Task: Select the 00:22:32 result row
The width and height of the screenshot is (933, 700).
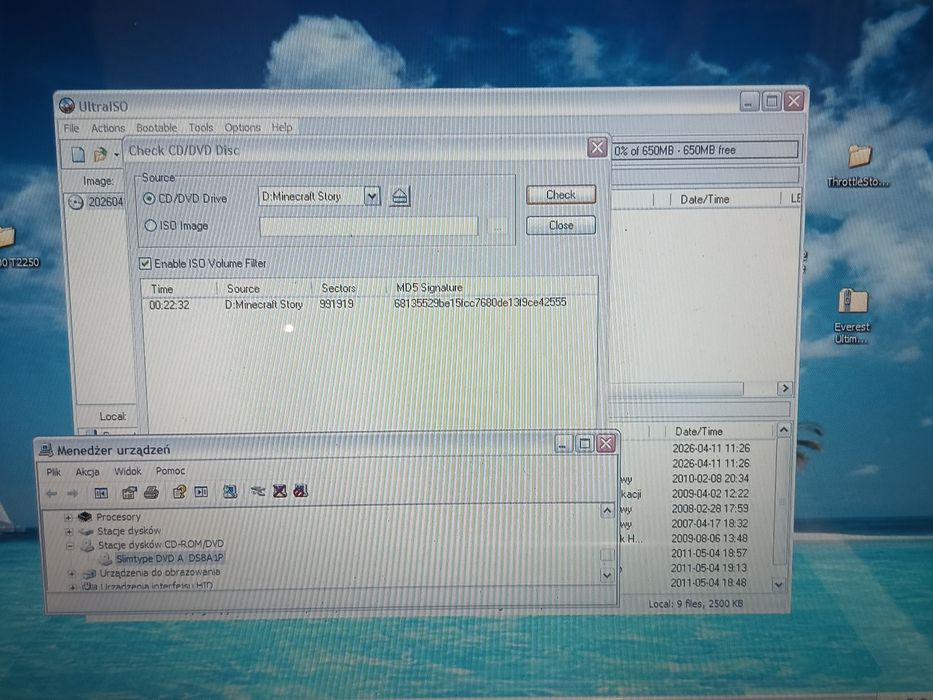Action: 369,304
